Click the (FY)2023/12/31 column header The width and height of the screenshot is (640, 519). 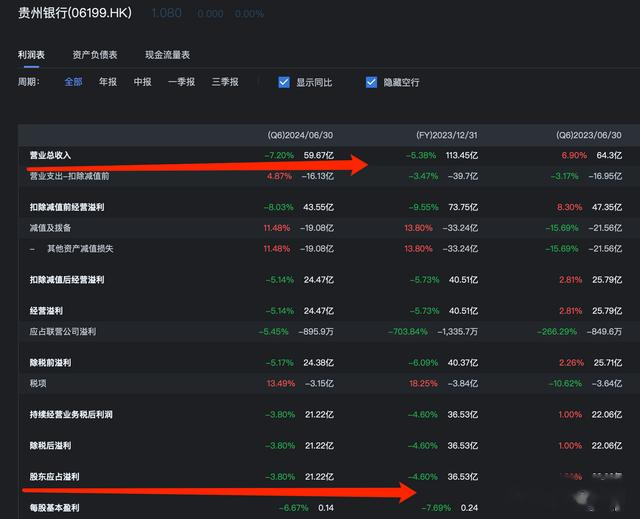tap(447, 135)
